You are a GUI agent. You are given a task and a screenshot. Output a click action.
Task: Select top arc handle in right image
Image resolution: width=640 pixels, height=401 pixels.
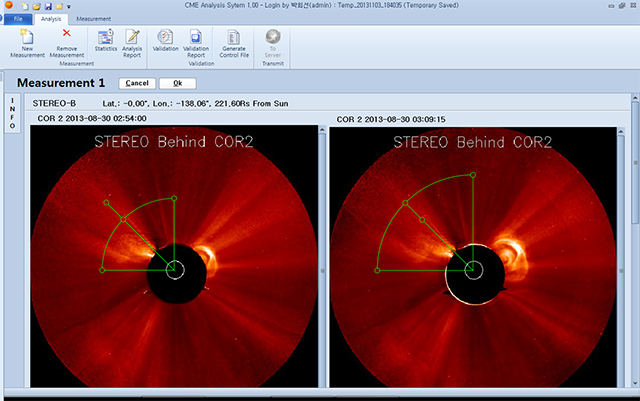[x=473, y=175]
